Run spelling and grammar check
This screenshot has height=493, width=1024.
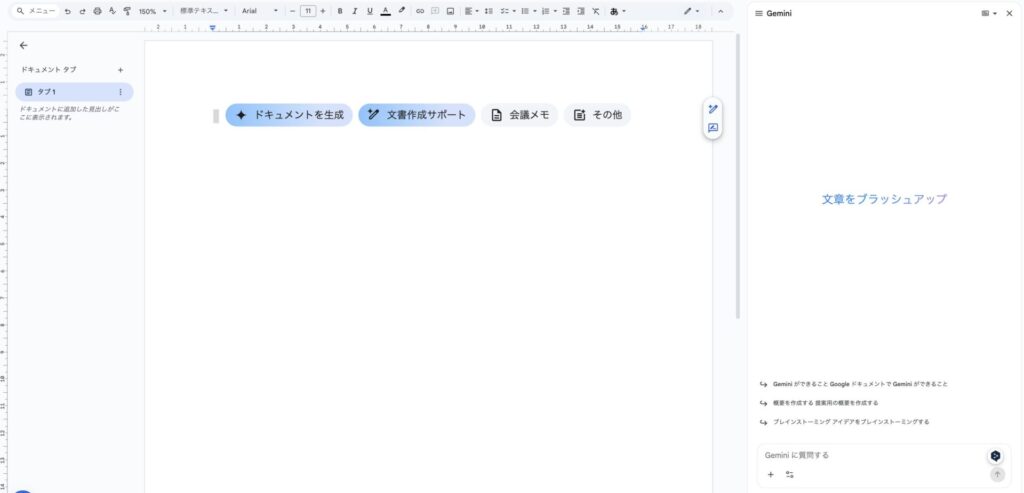[112, 11]
